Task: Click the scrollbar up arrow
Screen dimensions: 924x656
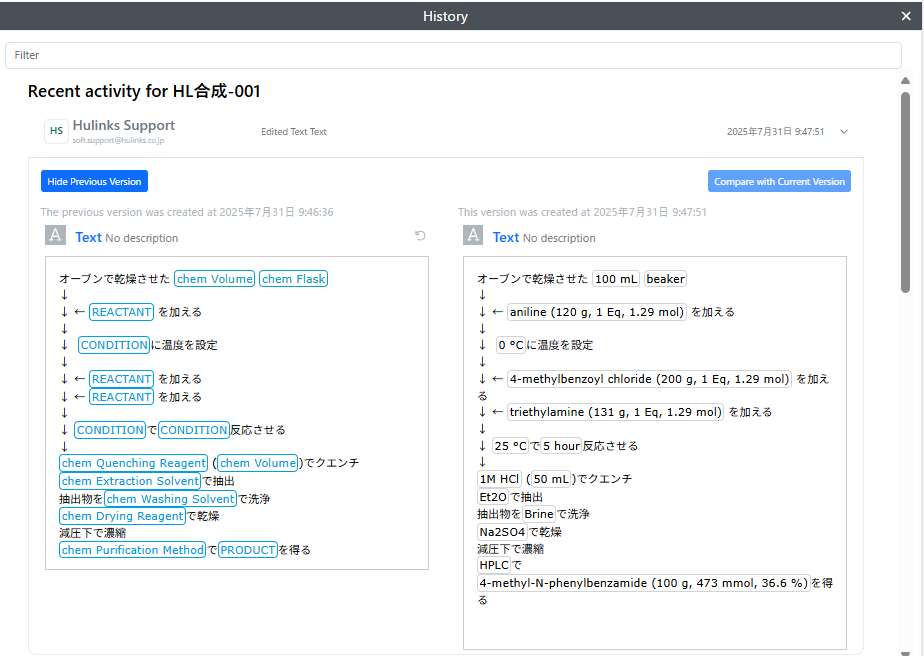Action: 905,81
